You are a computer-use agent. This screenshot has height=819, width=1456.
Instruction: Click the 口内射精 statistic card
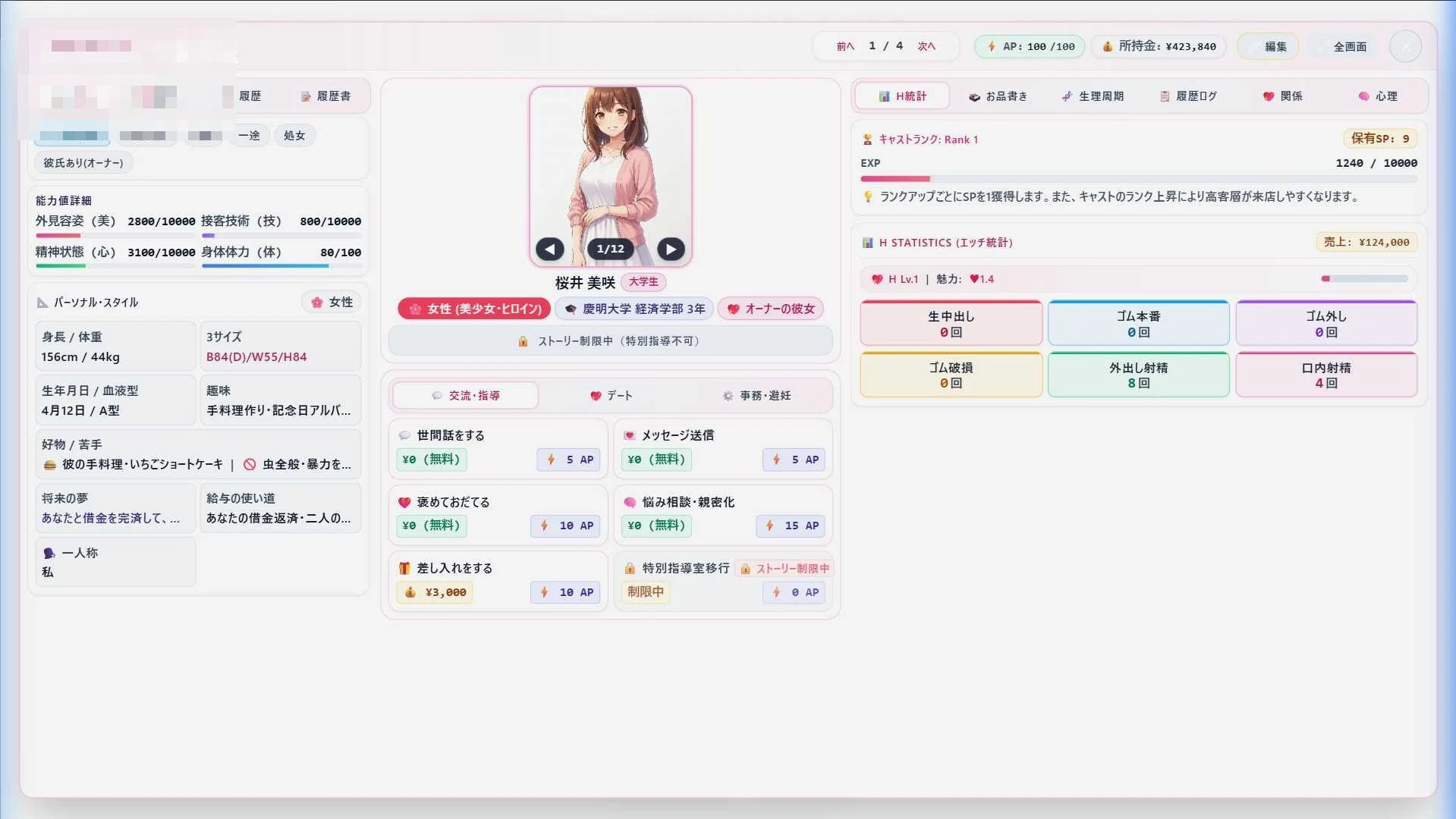click(x=1325, y=375)
